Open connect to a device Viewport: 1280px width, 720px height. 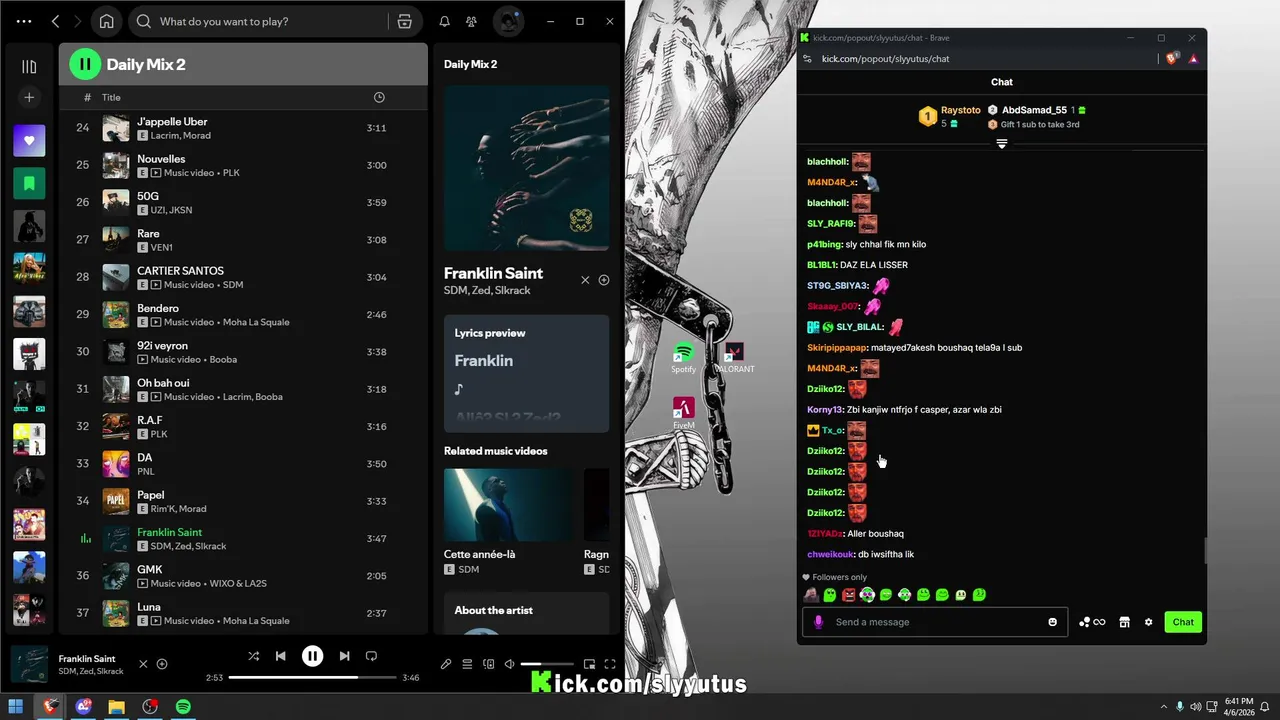(488, 664)
